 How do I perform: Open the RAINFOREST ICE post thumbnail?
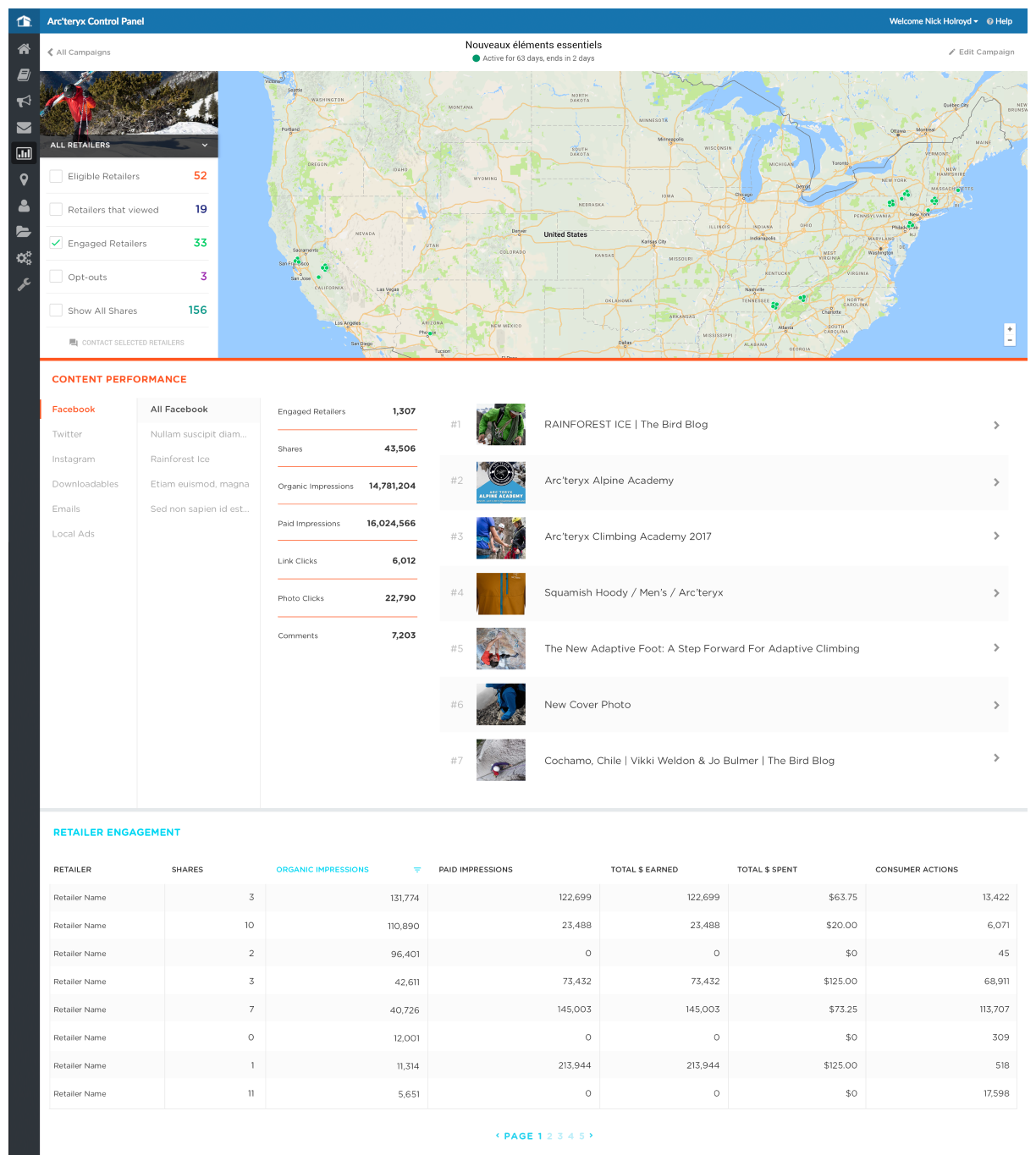[501, 425]
